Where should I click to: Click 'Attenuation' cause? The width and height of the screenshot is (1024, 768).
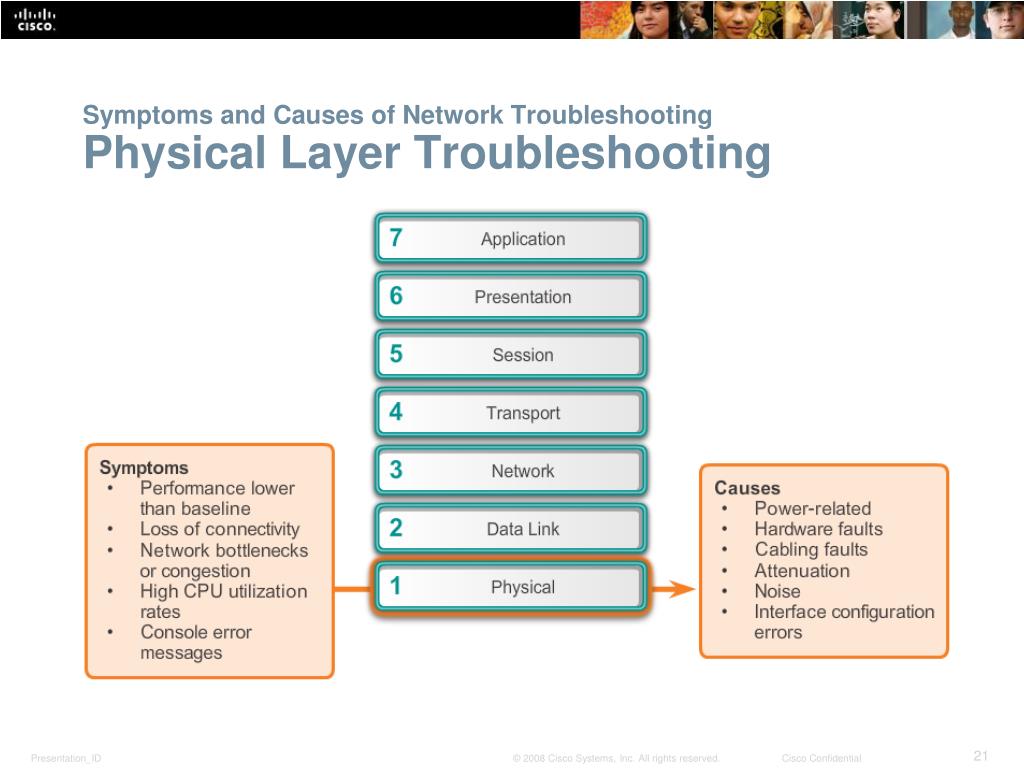coord(802,571)
